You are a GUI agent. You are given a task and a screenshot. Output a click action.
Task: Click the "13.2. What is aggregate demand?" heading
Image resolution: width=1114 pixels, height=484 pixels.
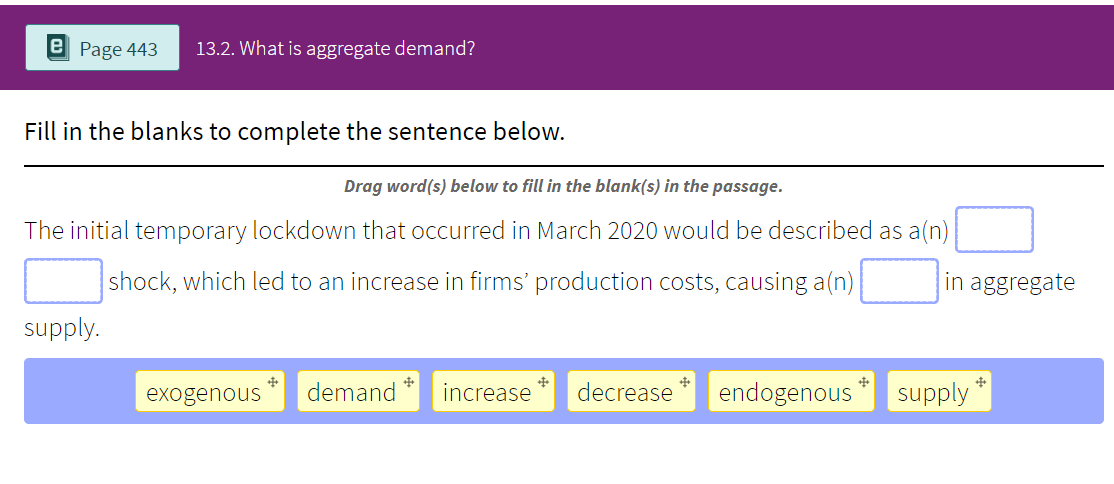tap(335, 49)
